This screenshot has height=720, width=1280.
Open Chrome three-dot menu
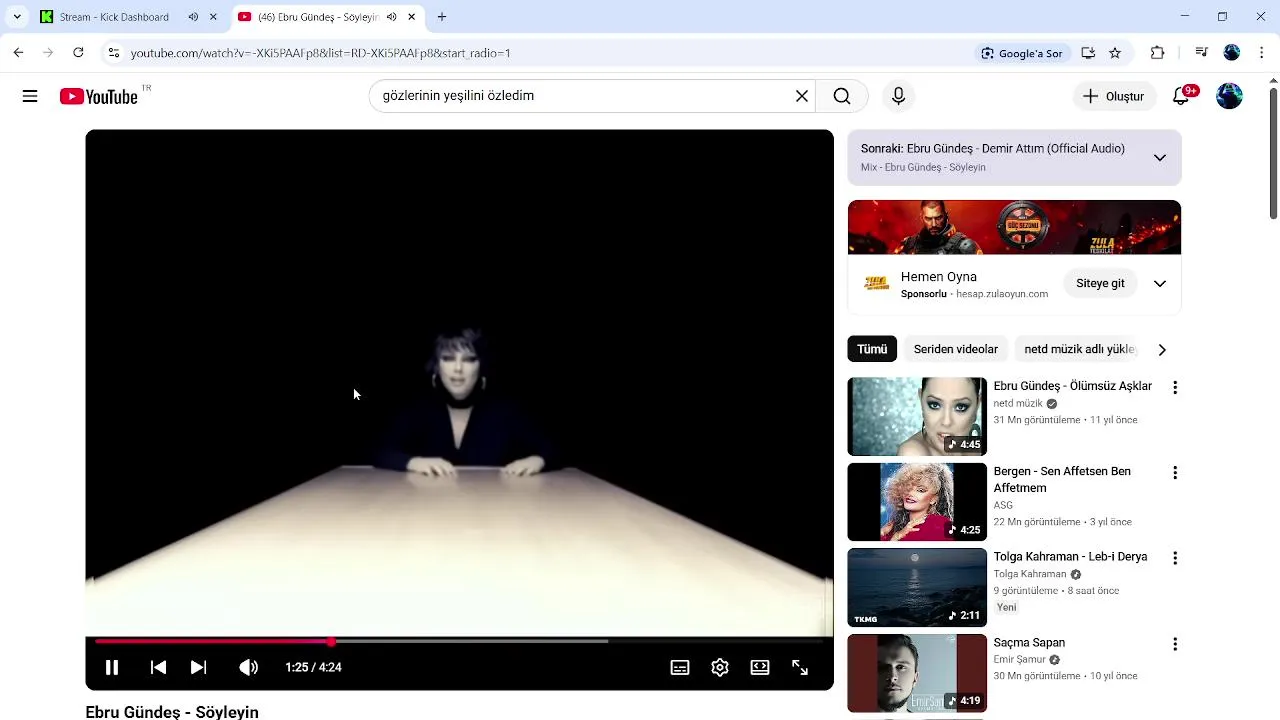click(1262, 53)
